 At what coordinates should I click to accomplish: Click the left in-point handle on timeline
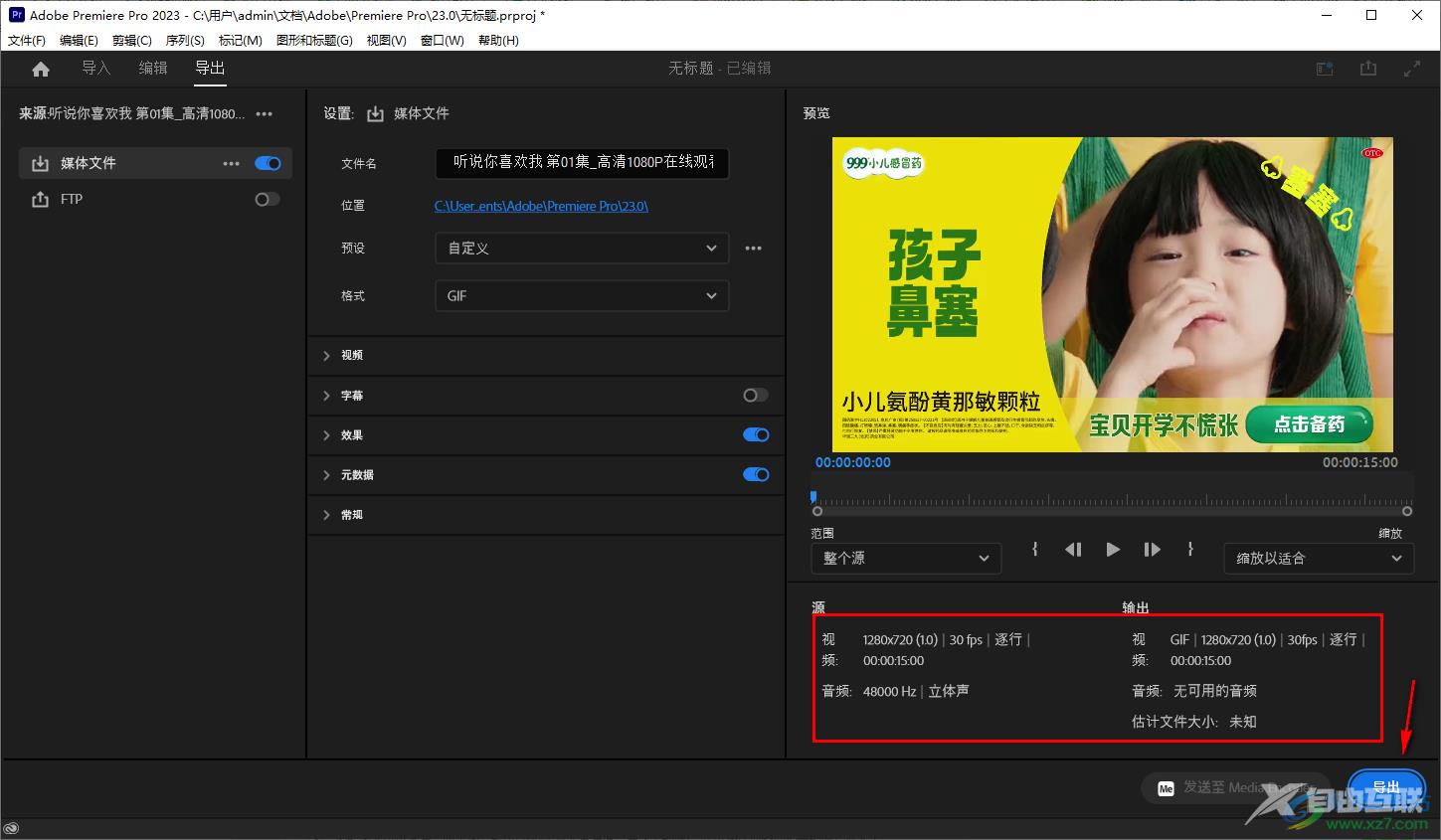click(817, 511)
